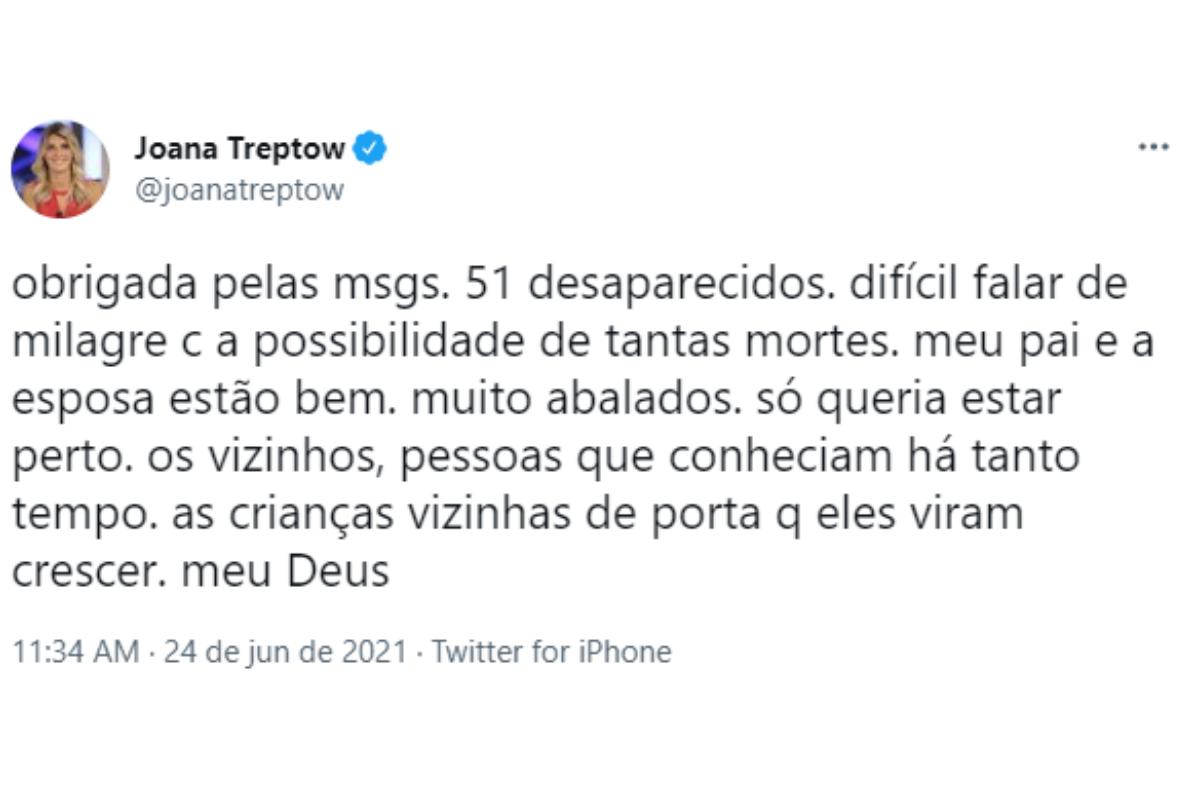Click the words há tanto in the tweet
Image resolution: width=1200 pixels, height=800 pixels.
tap(1008, 458)
